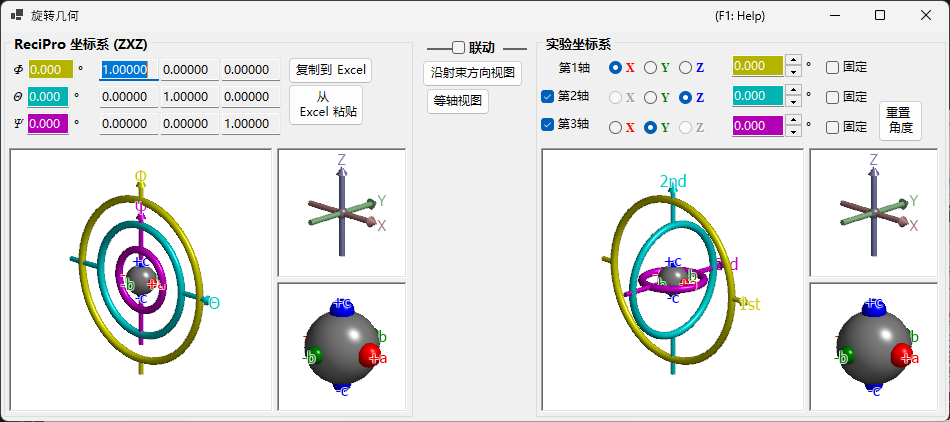
Task: Click the green -b marker on right sphere view
Action: (x=843, y=357)
